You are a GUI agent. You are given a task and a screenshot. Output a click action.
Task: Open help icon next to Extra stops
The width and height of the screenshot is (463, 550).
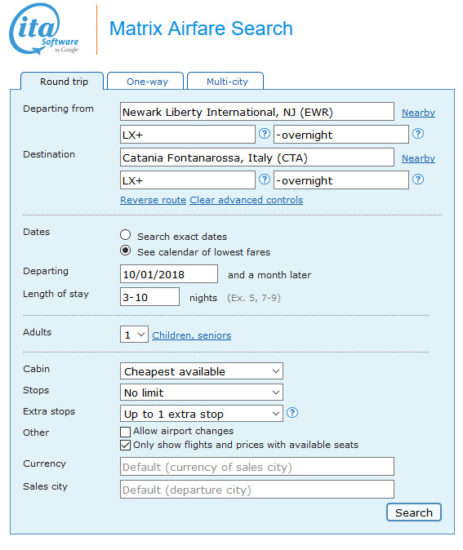pos(292,412)
